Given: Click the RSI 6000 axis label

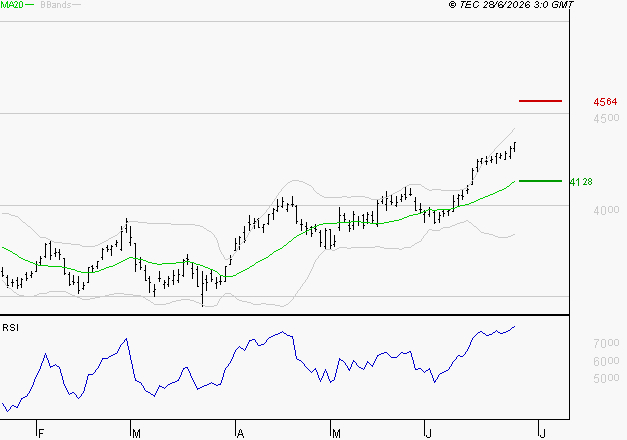Looking at the screenshot, I should point(606,361).
